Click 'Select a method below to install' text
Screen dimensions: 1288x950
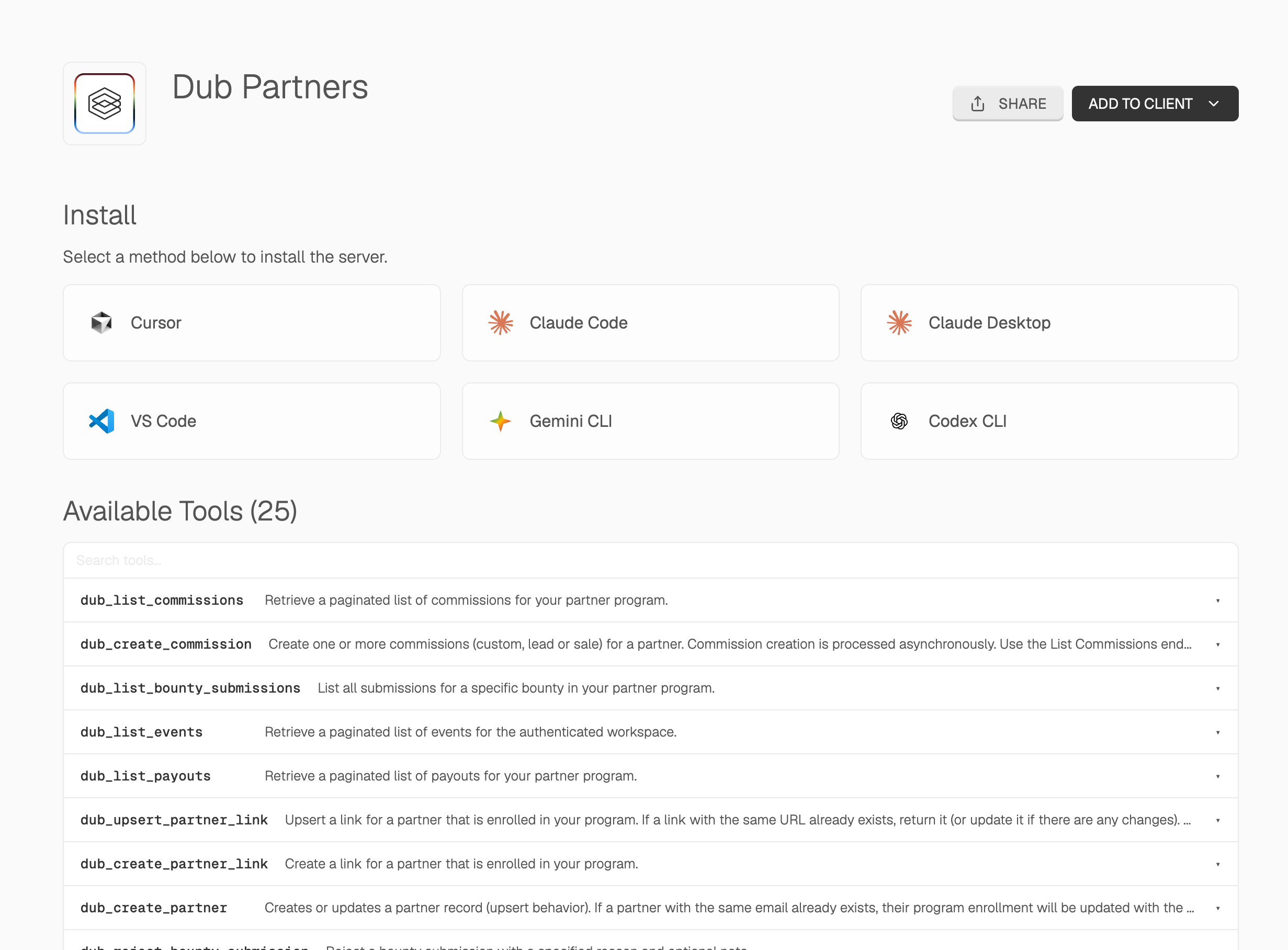click(x=225, y=257)
